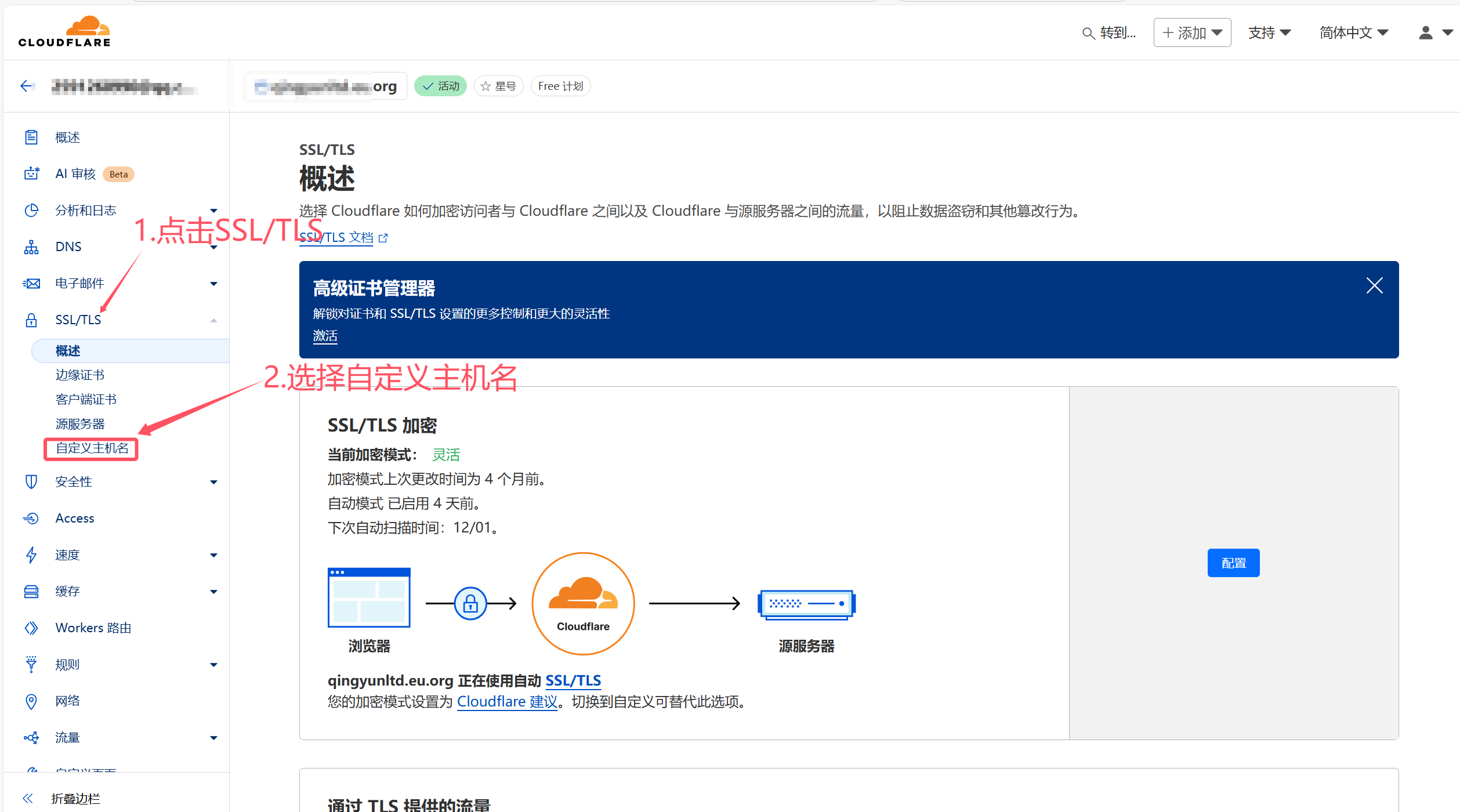Click the Network location pin icon
The height and width of the screenshot is (812, 1460).
point(31,701)
